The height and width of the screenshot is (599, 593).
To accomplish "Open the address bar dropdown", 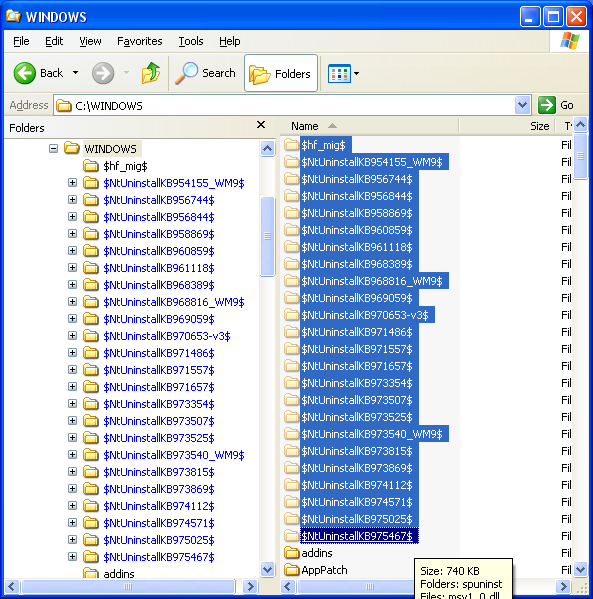I will point(522,105).
